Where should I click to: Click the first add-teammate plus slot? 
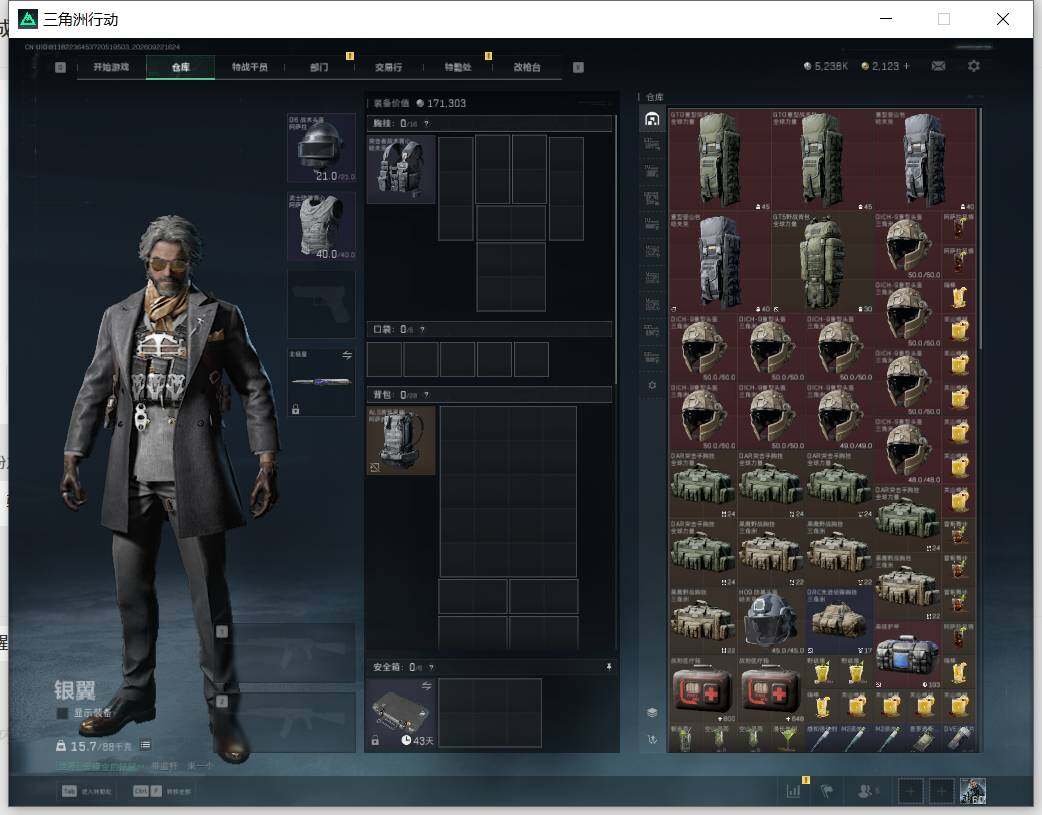click(910, 791)
